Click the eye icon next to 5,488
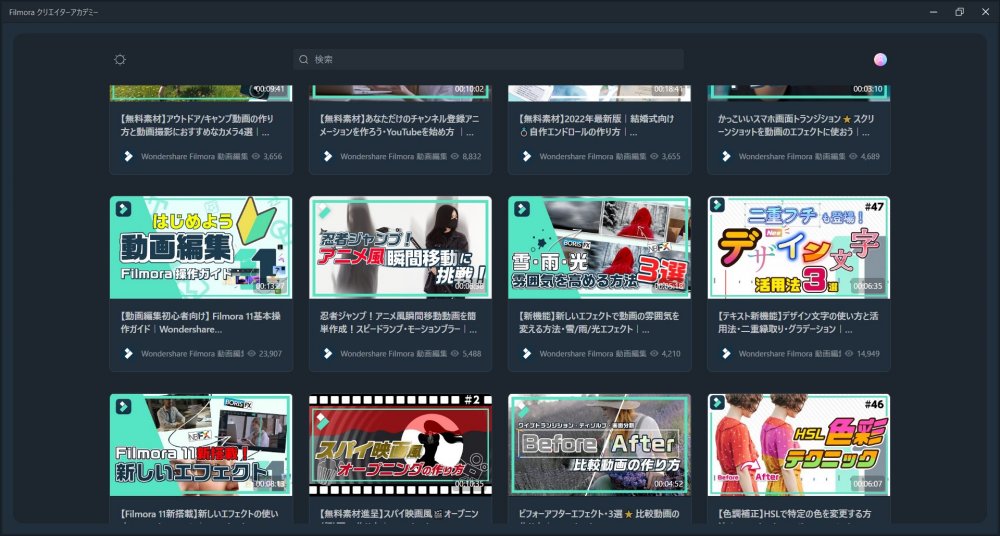This screenshot has height=536, width=1000. tap(455, 353)
